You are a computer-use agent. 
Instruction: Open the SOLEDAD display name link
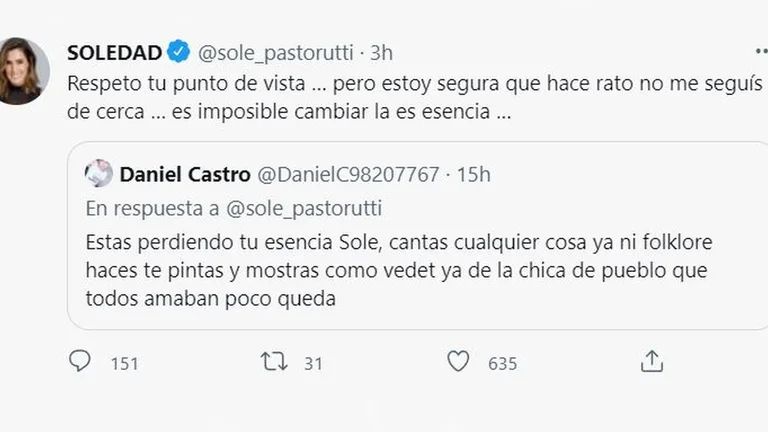coord(114,51)
